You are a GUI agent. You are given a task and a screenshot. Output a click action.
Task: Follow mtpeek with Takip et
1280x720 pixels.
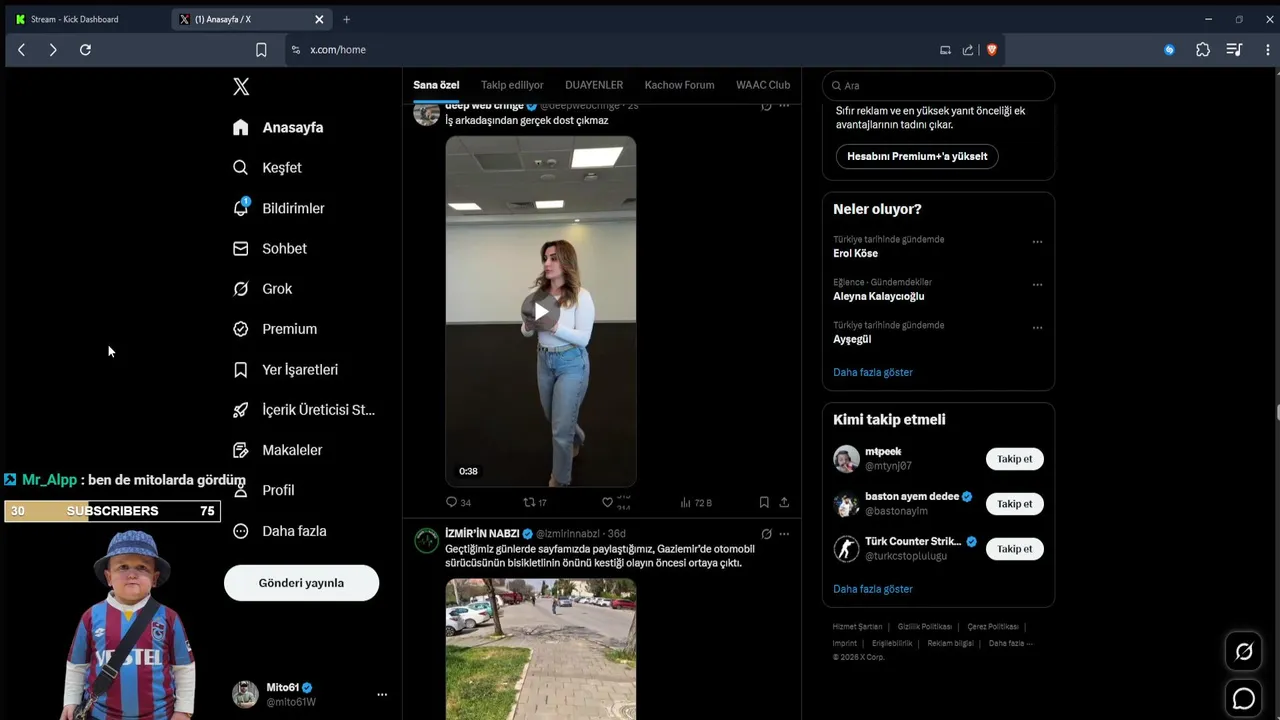coord(1015,459)
